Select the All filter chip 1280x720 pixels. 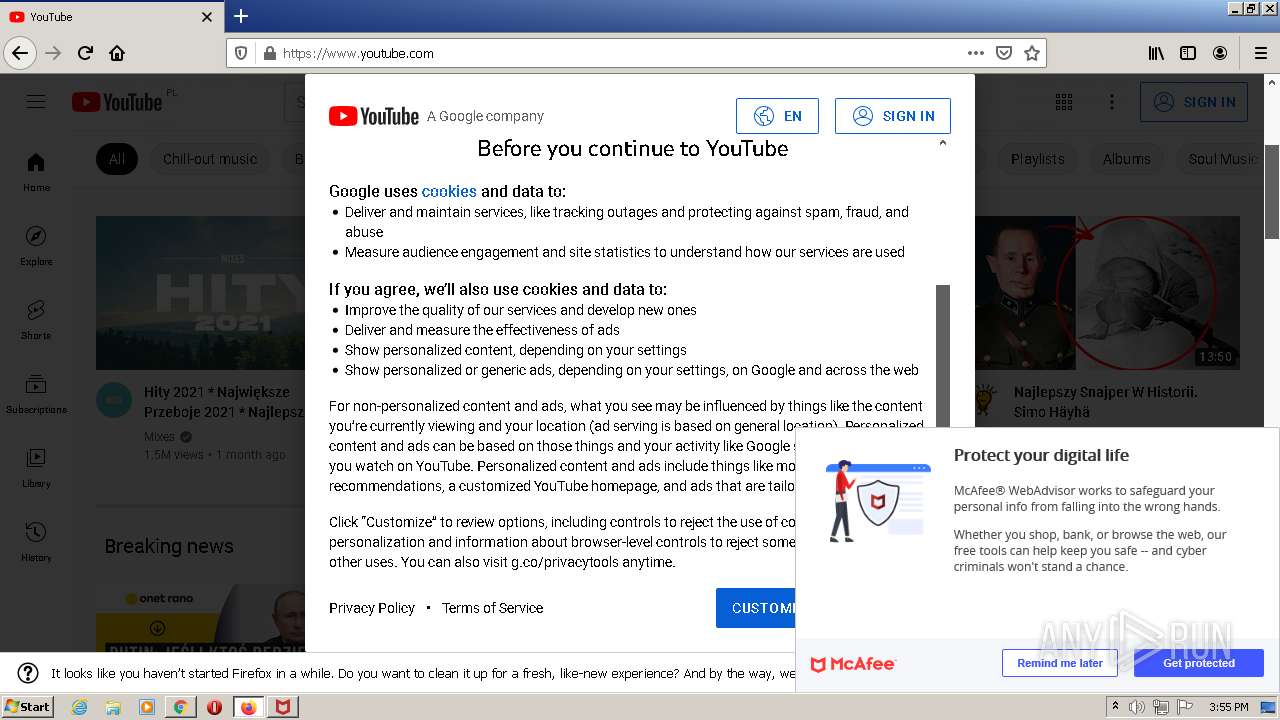pos(117,159)
